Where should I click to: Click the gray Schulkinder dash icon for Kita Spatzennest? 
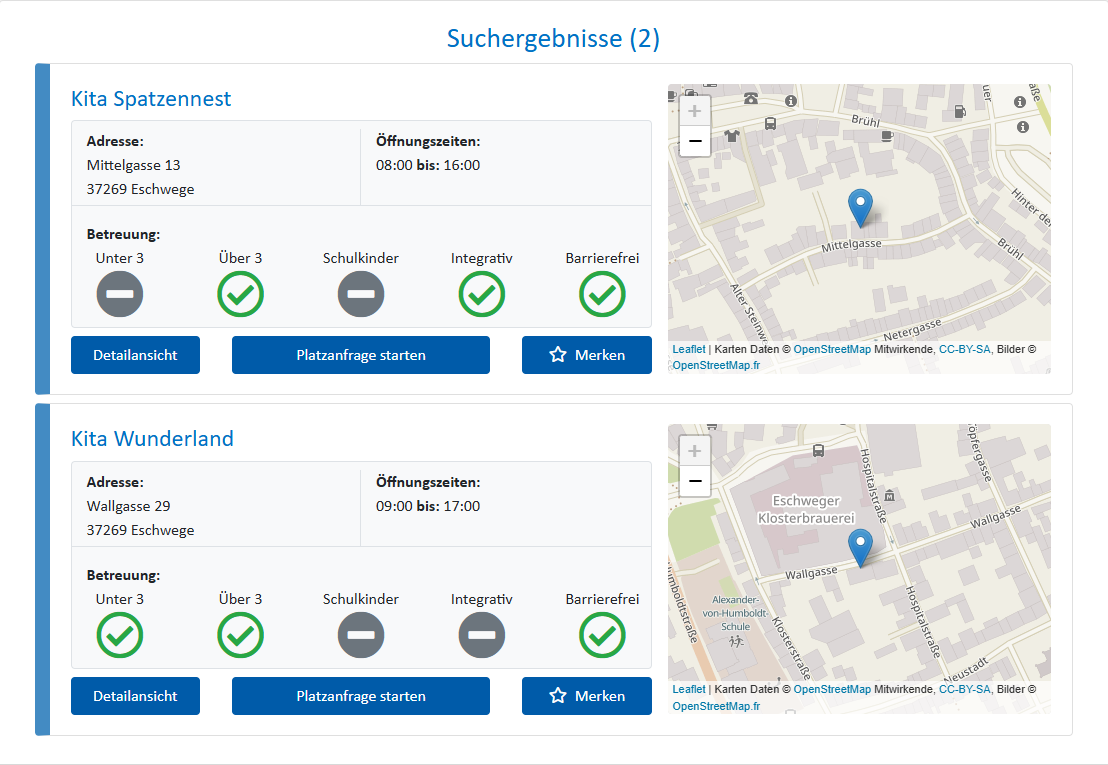click(x=361, y=294)
